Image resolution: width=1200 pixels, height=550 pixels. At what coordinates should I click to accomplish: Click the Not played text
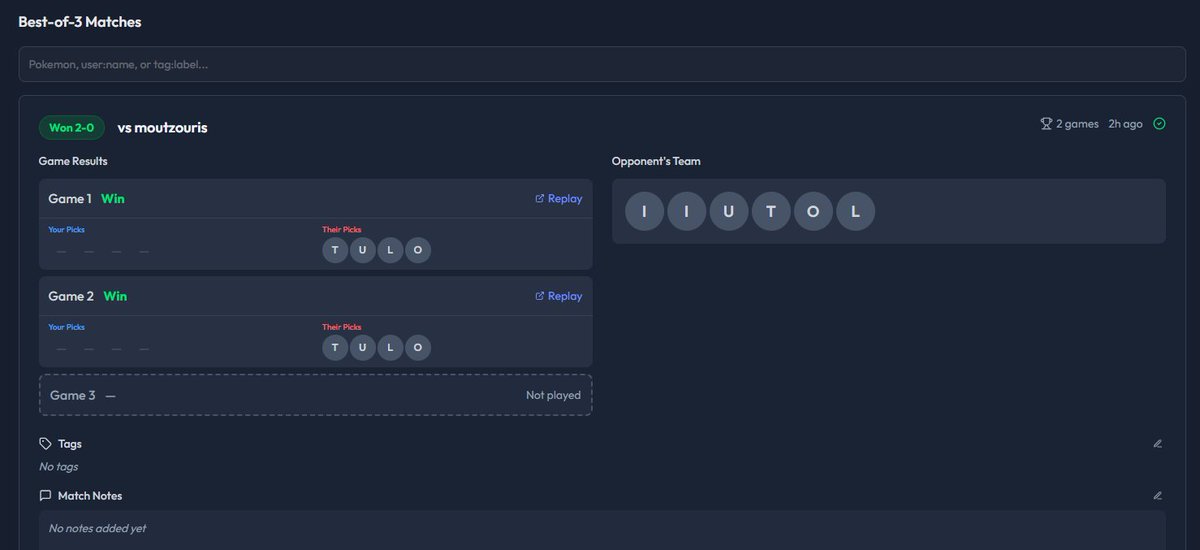553,395
